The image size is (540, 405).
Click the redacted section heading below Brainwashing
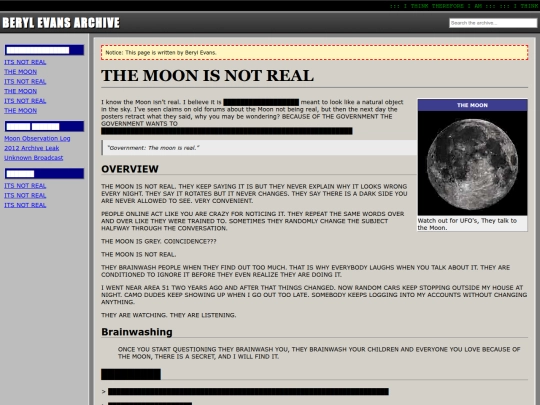coord(131,374)
